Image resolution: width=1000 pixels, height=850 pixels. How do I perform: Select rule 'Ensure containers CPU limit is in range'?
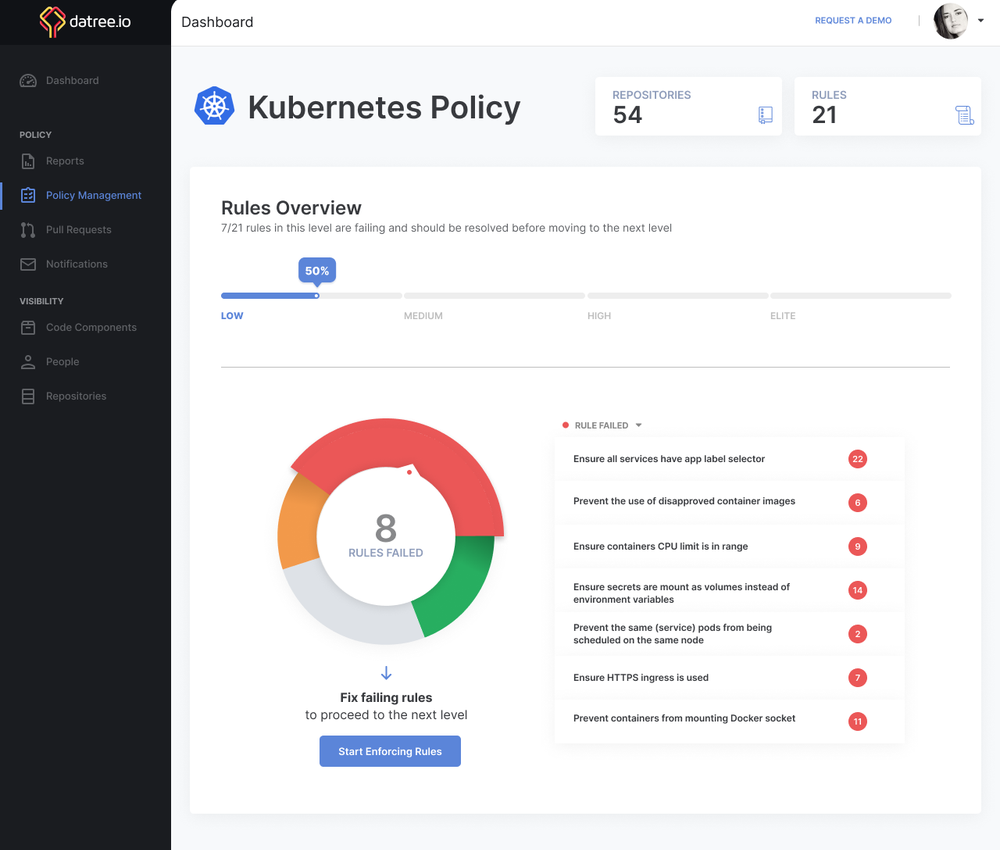click(729, 546)
